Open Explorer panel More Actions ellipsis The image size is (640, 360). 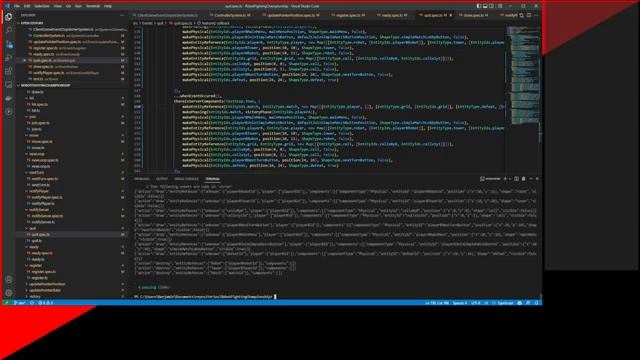(x=122, y=15)
